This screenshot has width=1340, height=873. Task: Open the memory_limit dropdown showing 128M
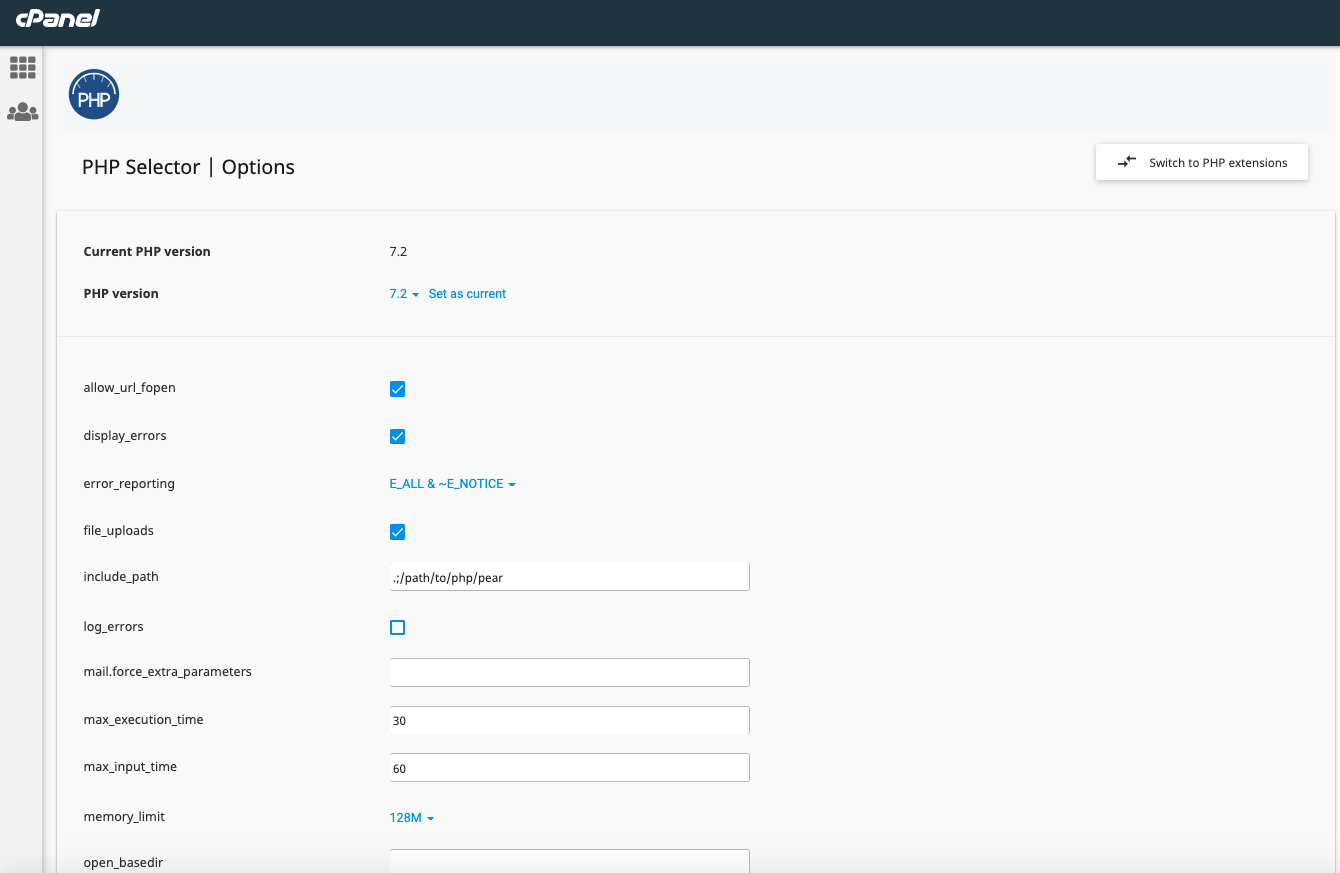pos(411,816)
